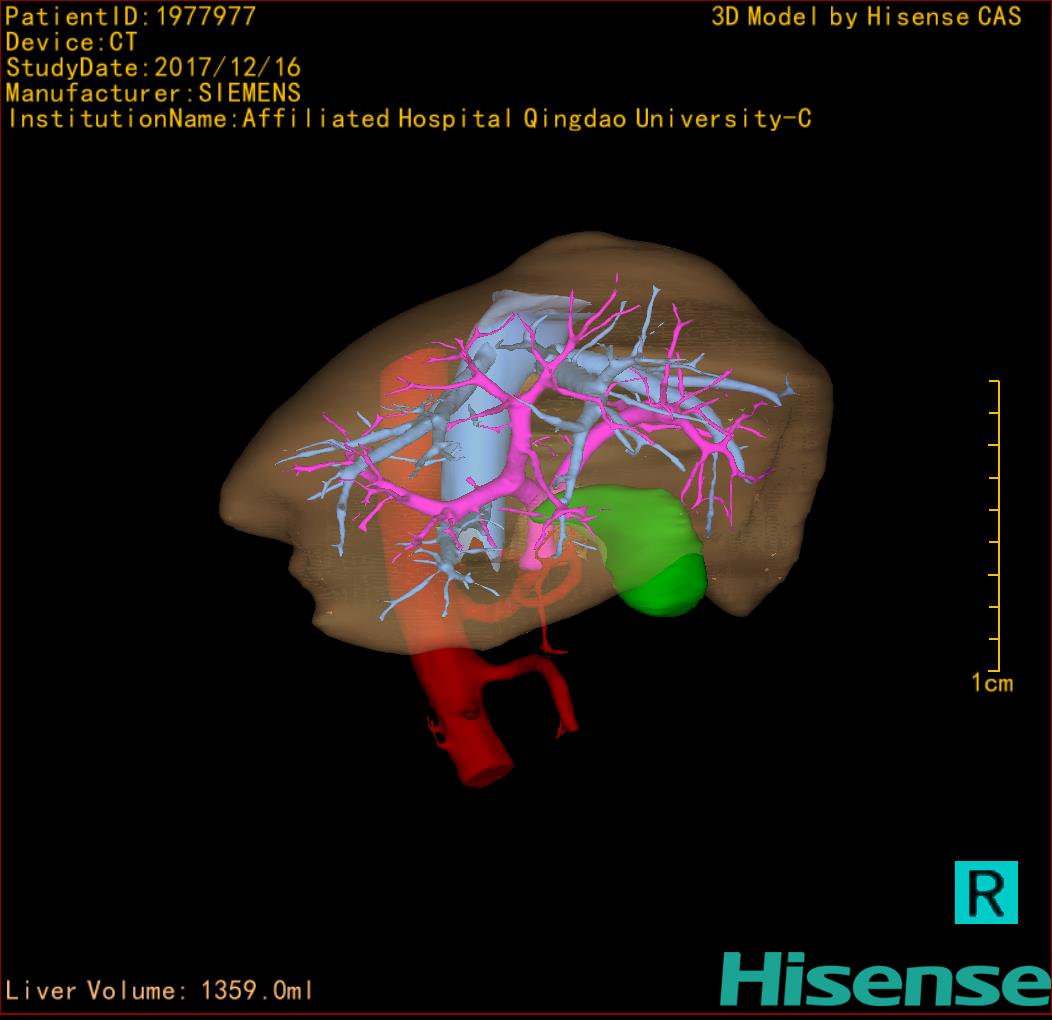The width and height of the screenshot is (1052, 1020).
Task: Click the 1cm scale label
Action: pyautogui.click(x=991, y=683)
